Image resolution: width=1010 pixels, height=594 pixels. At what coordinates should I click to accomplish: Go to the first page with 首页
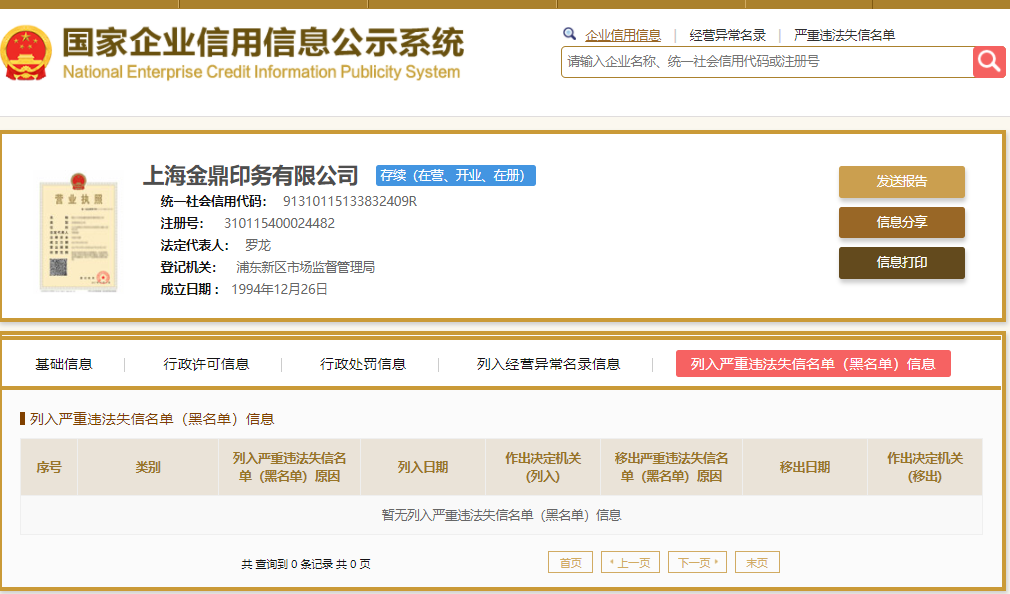point(571,562)
